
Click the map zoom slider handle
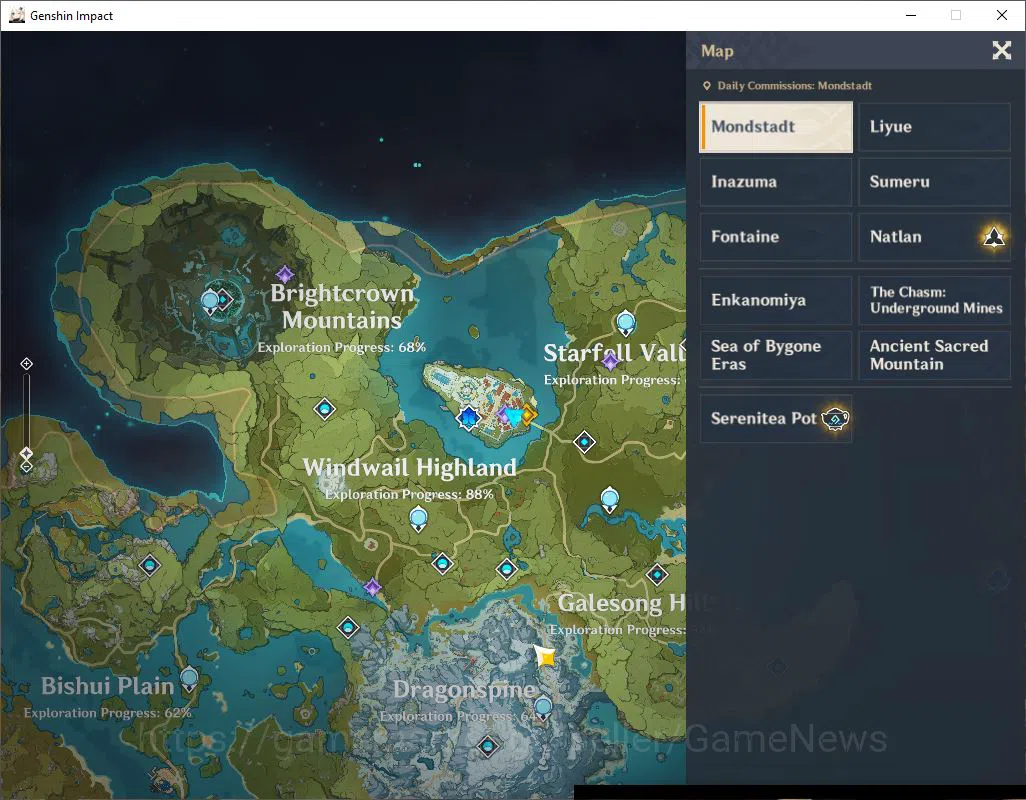[x=26, y=453]
